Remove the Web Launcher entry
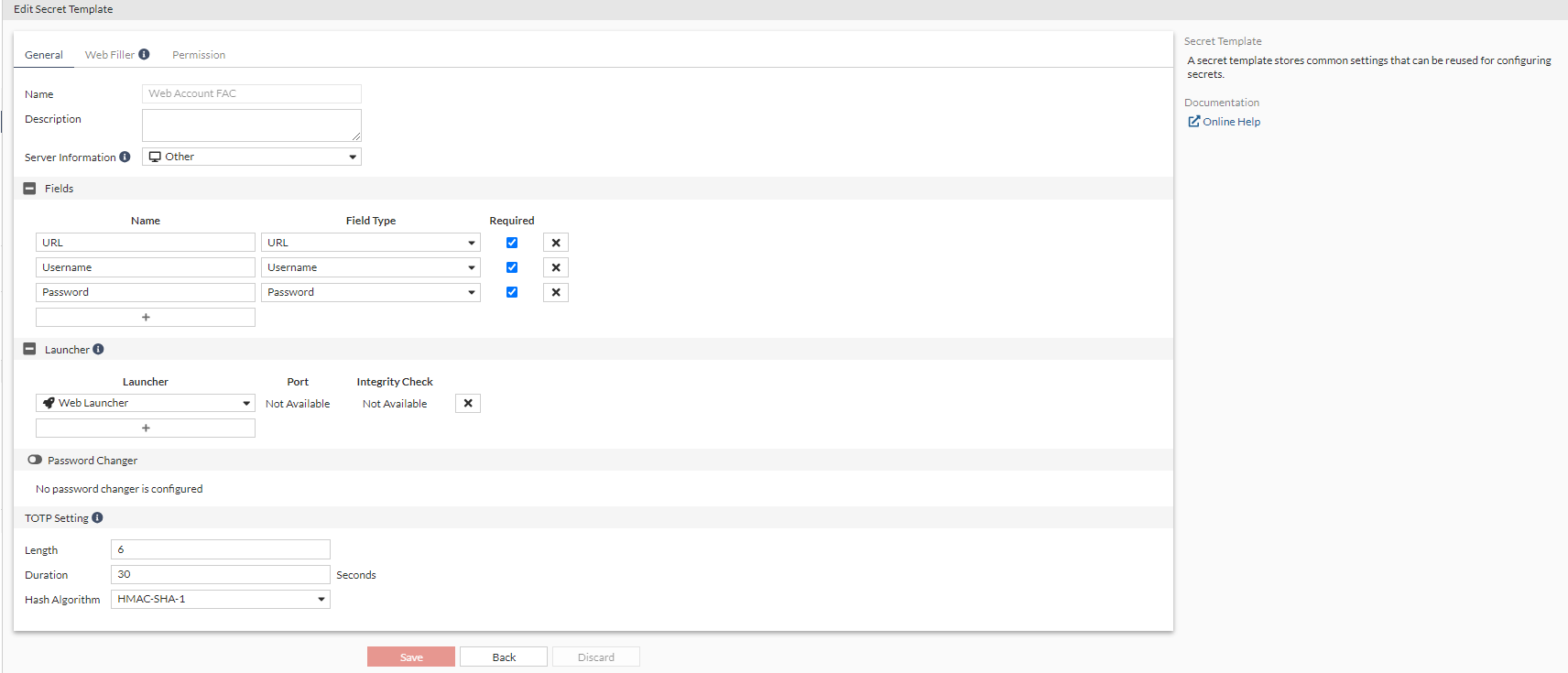The image size is (1568, 673). pyautogui.click(x=468, y=403)
